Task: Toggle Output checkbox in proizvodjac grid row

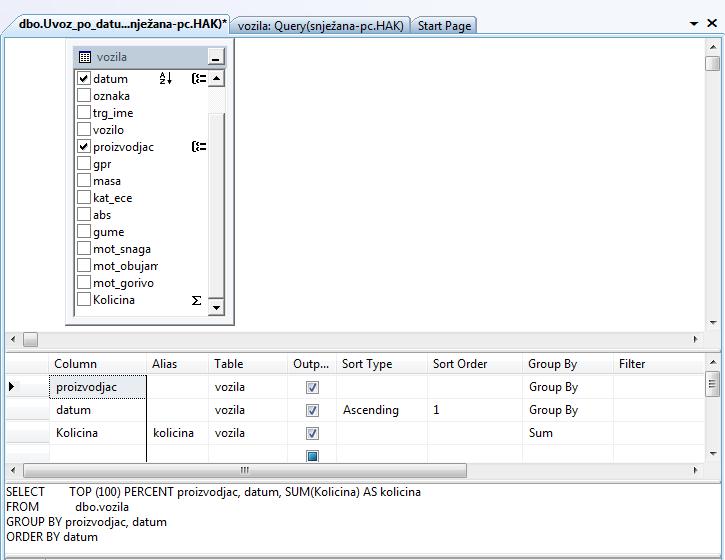Action: [312, 387]
